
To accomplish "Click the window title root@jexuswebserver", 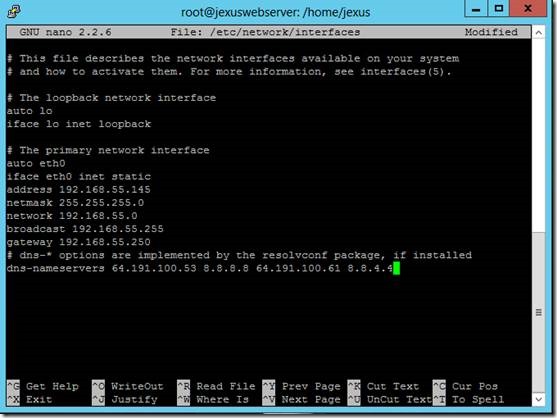I will pos(275,12).
